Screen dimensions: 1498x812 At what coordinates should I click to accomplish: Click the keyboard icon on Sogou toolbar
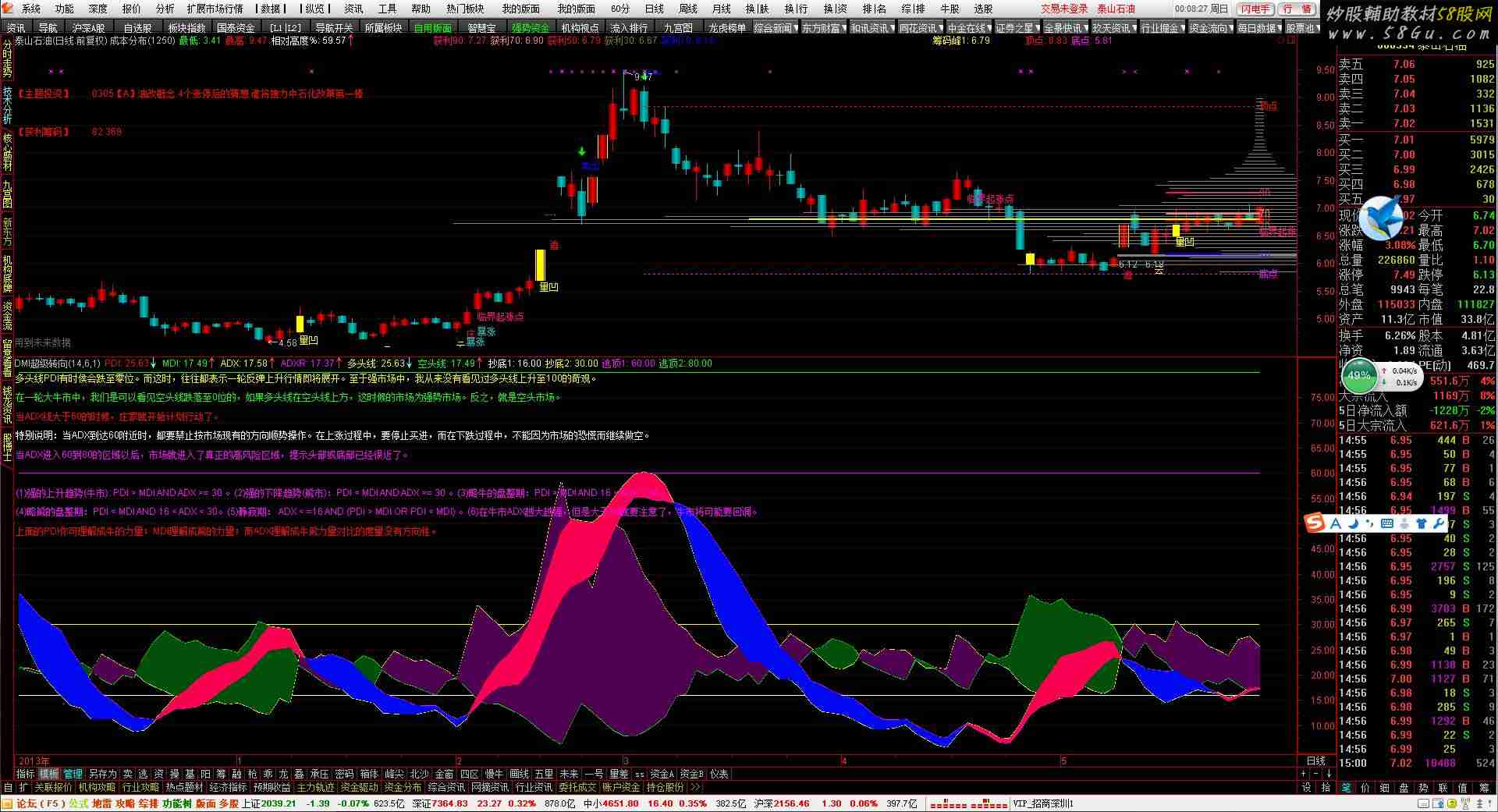pos(1386,523)
